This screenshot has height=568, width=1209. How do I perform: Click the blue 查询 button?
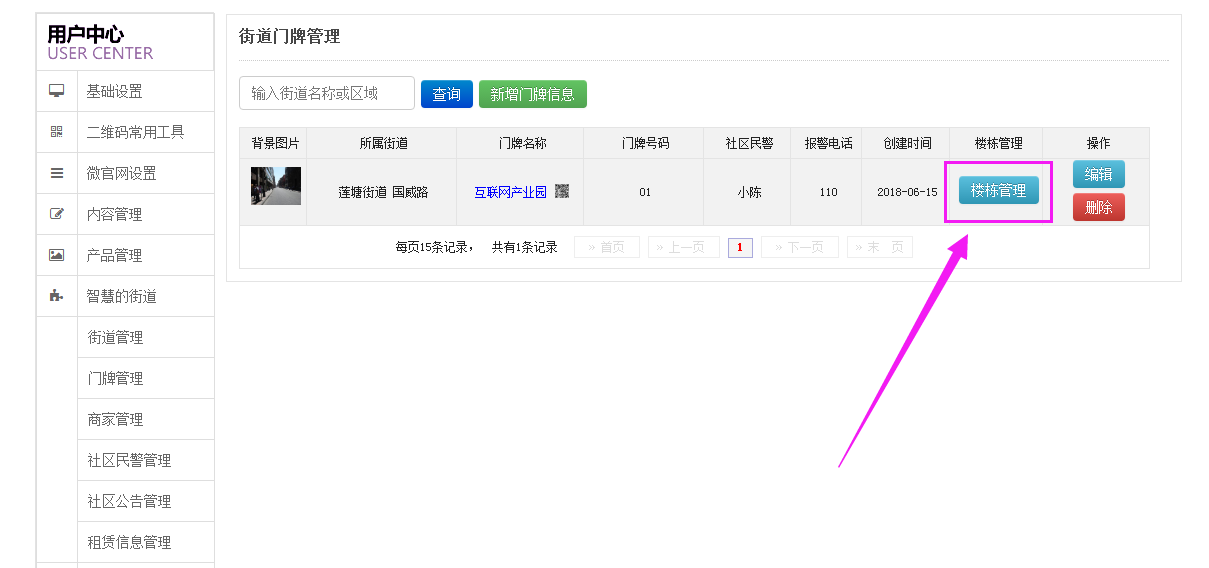click(x=447, y=94)
